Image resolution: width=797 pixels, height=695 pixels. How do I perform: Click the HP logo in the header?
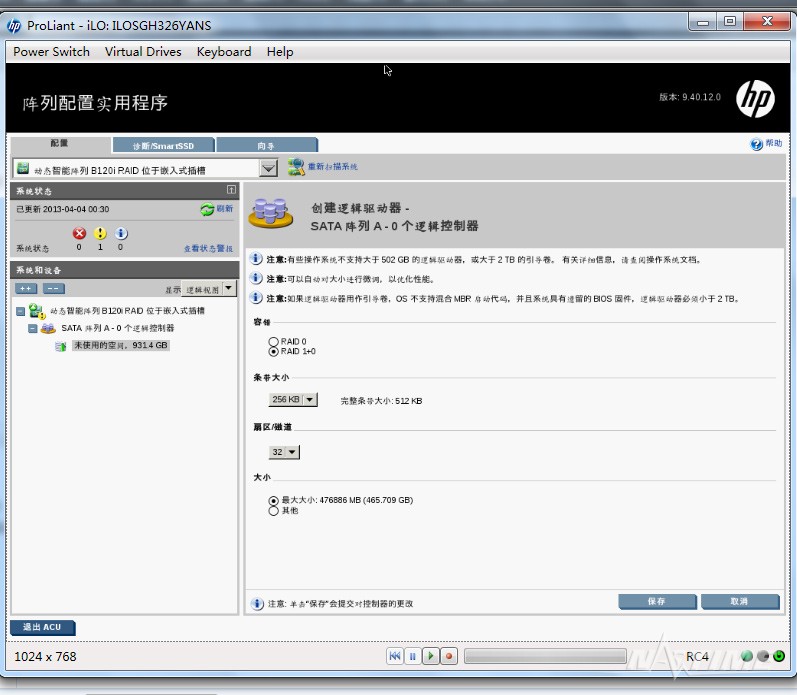755,99
